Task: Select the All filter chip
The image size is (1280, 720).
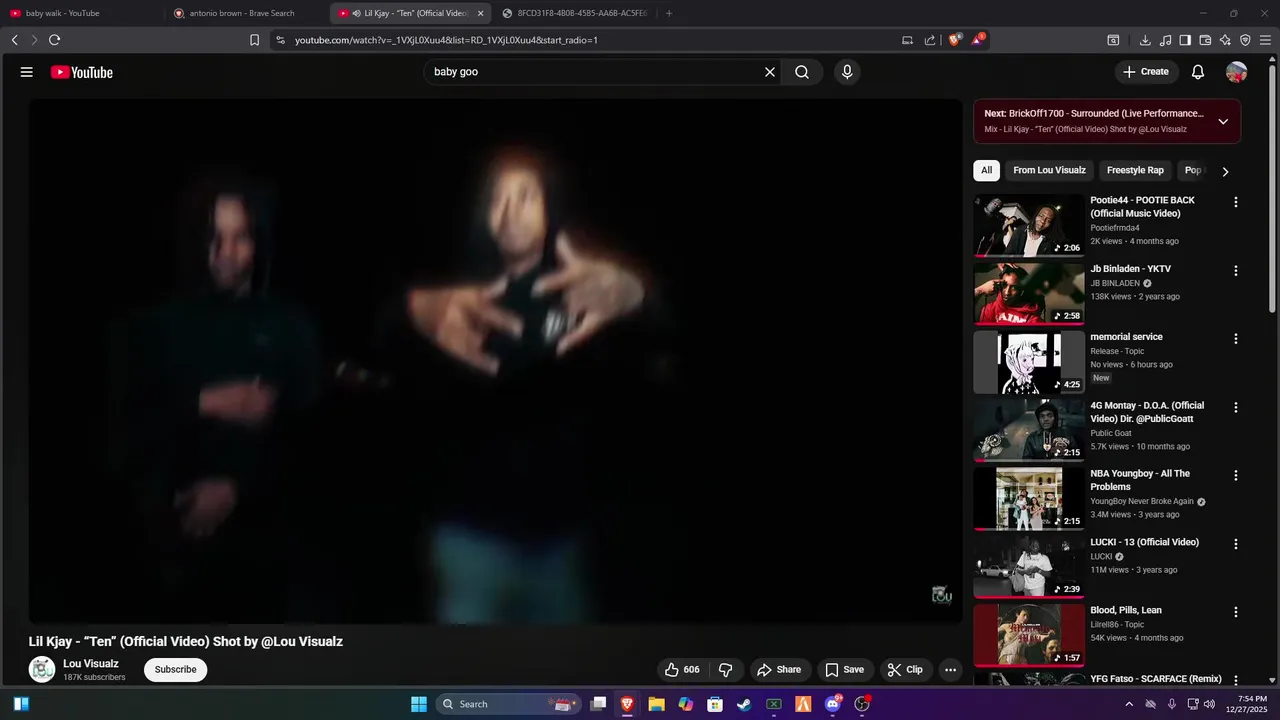Action: tap(986, 170)
